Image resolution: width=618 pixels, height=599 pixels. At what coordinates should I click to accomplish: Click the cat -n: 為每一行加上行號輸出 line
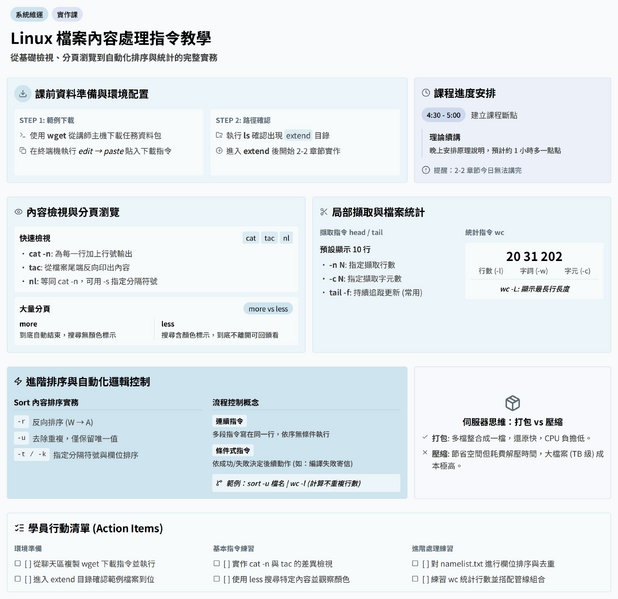80,253
